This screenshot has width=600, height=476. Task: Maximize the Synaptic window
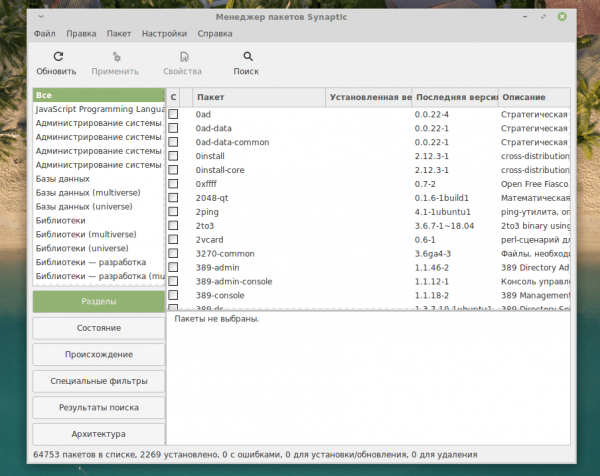(543, 17)
